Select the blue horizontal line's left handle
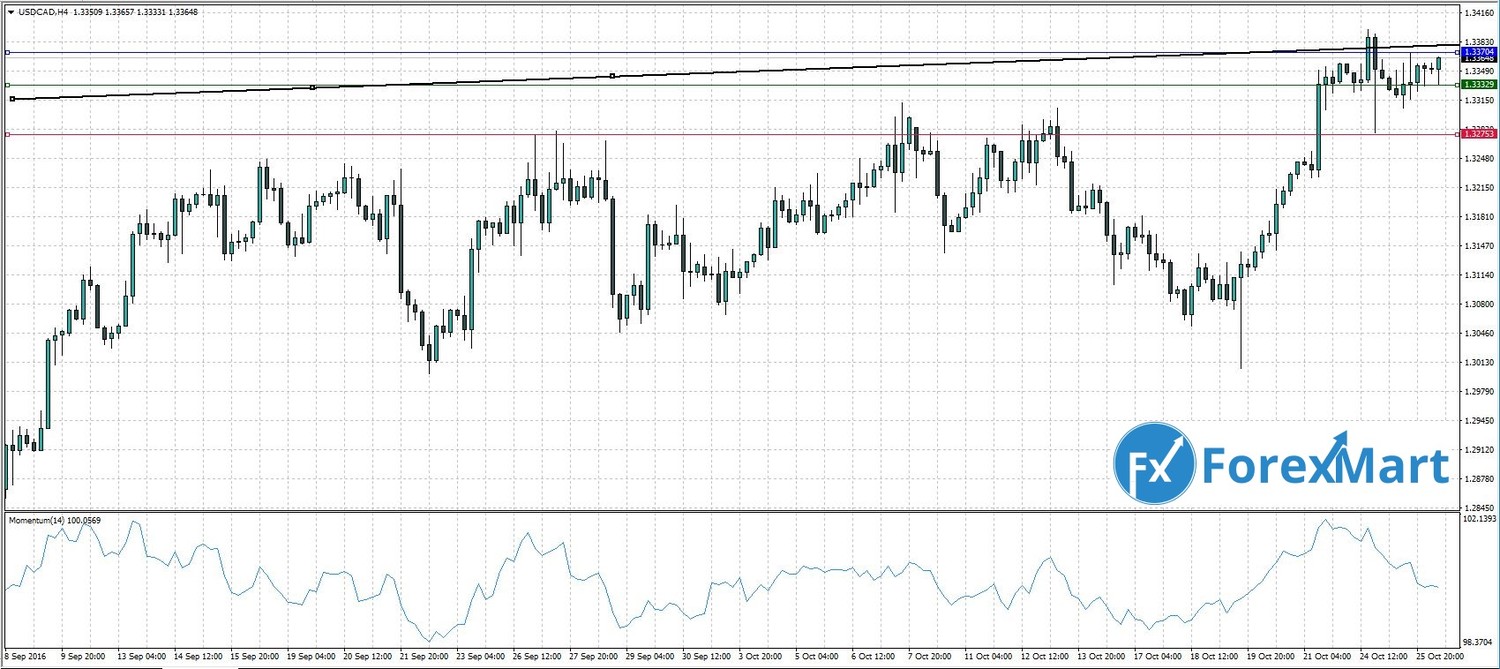Viewport: 1500px width, 669px height. [x=7, y=52]
